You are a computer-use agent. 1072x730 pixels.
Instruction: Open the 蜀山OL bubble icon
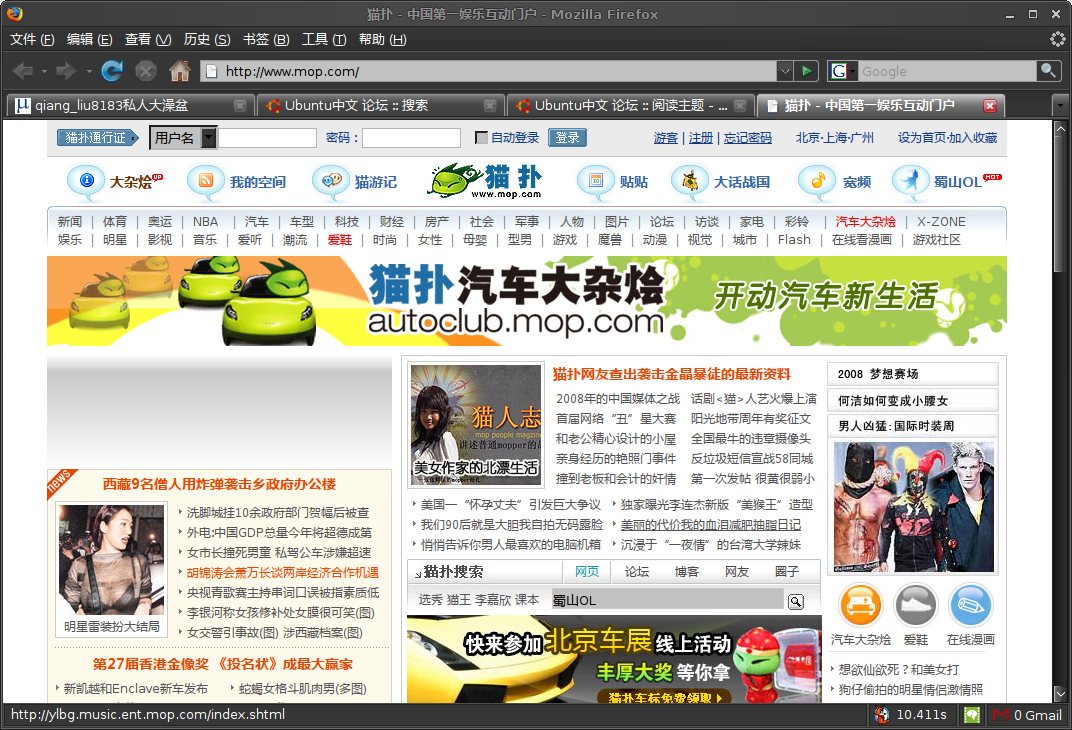click(x=911, y=181)
